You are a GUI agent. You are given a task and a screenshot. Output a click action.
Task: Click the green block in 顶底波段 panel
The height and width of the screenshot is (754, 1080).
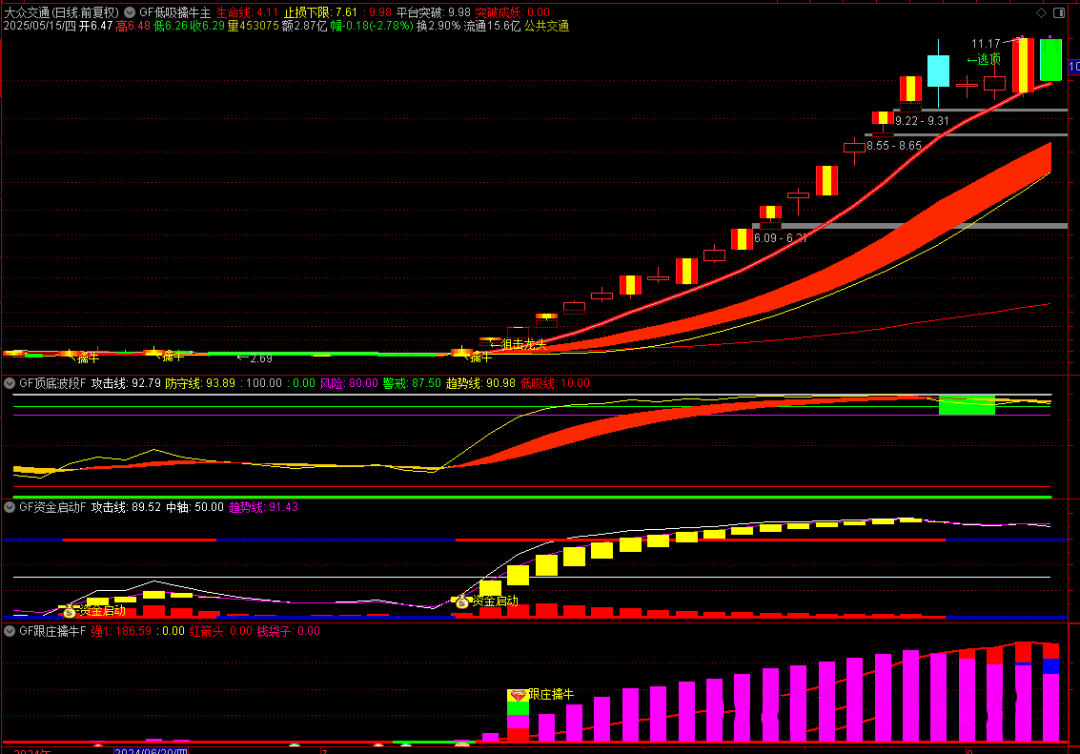point(967,404)
